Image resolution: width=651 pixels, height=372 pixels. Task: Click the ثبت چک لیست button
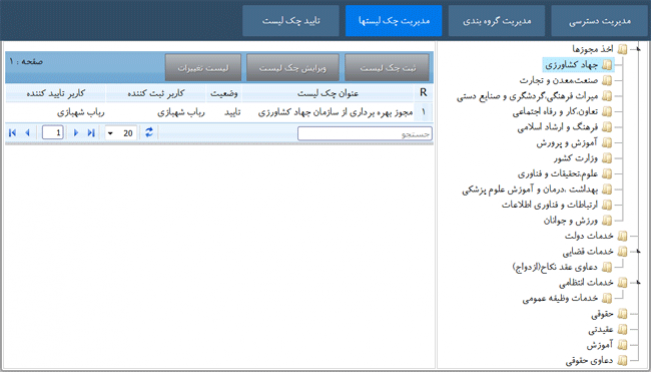tap(387, 67)
